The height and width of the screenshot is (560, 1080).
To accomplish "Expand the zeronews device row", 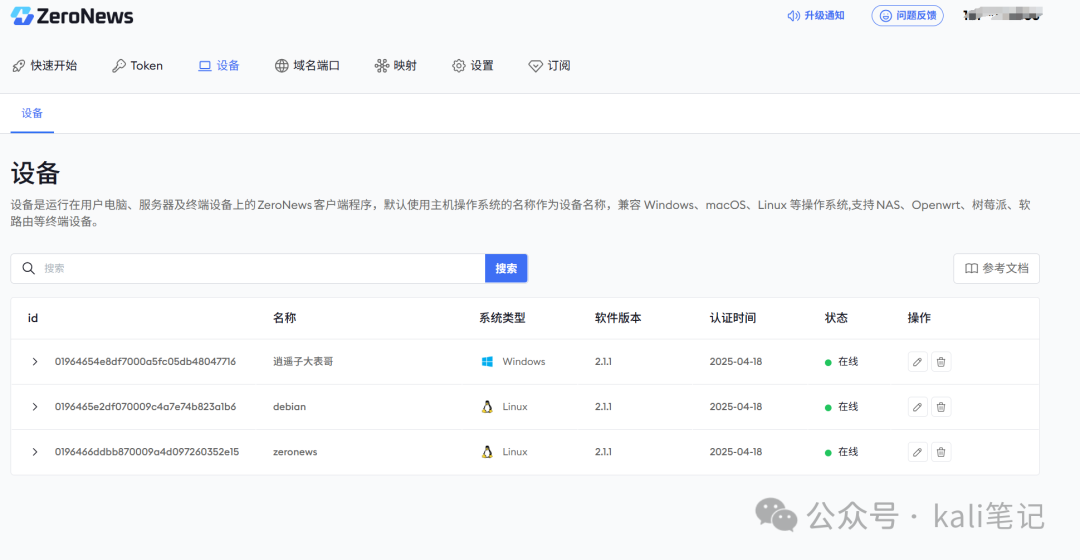I will click(35, 452).
